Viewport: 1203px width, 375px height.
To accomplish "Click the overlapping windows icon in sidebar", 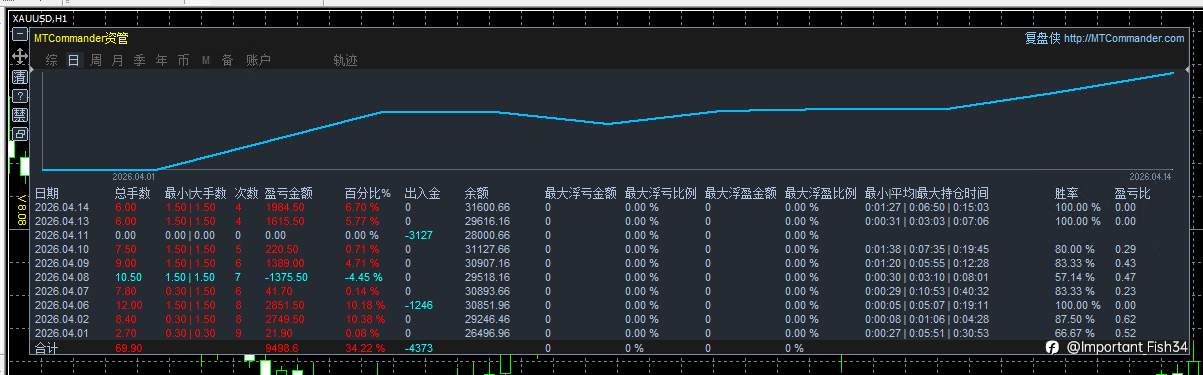I will 20,134.
